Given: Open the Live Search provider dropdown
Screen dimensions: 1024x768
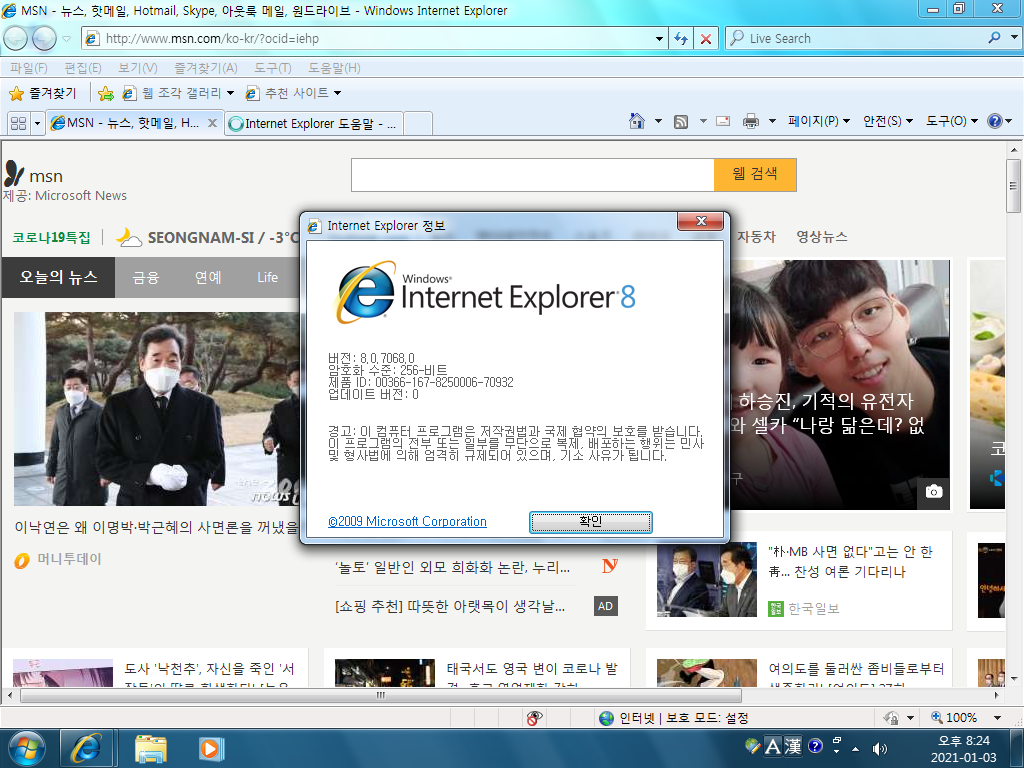Looking at the screenshot, I should pyautogui.click(x=1014, y=38).
